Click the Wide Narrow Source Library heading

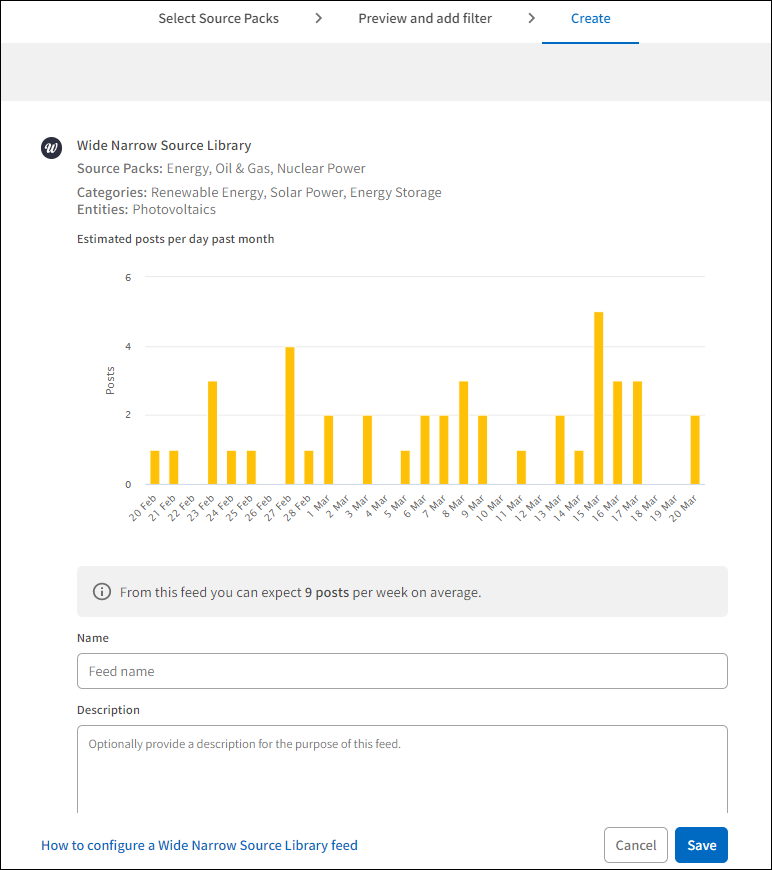coord(164,146)
